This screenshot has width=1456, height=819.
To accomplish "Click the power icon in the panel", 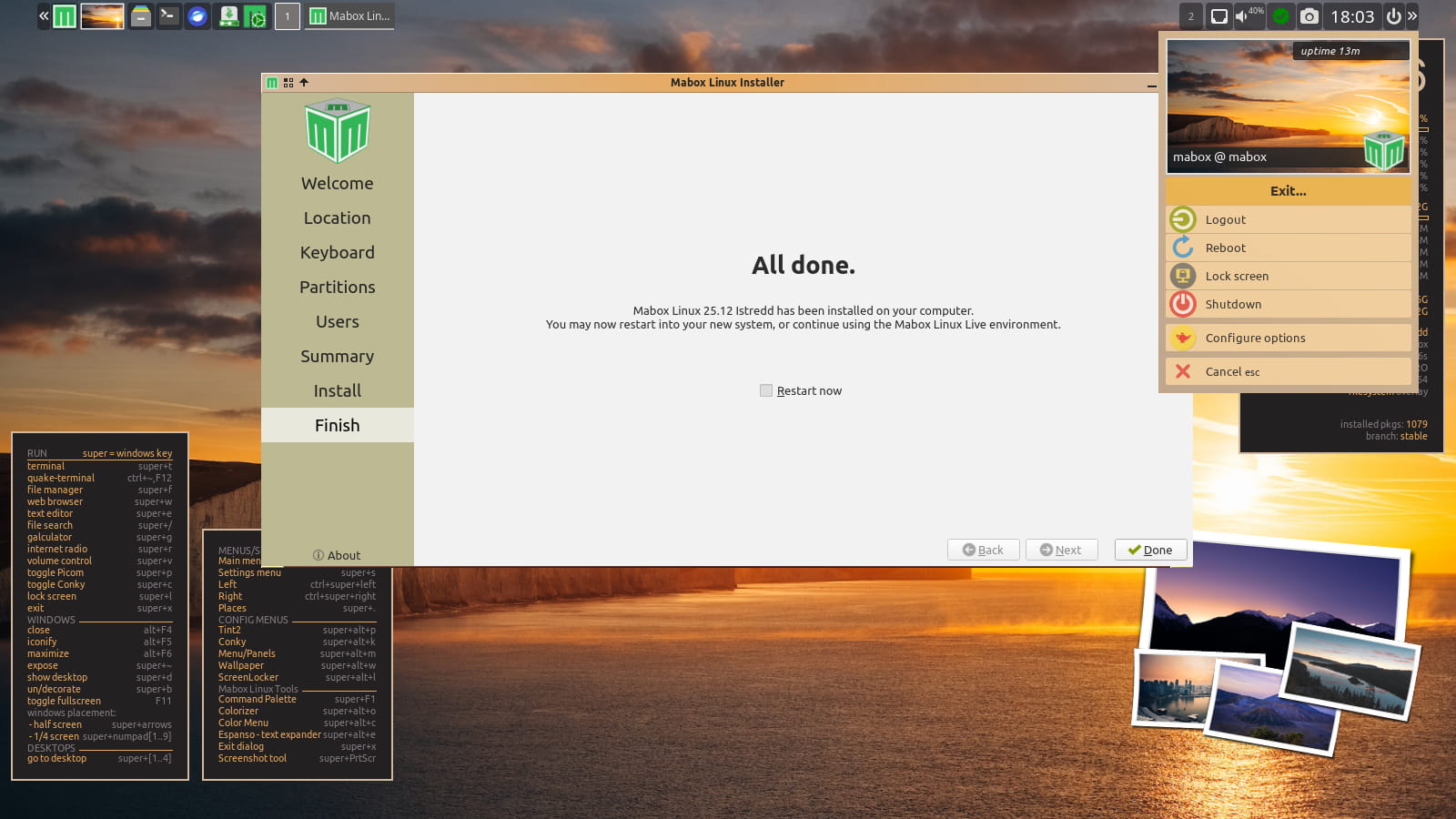I will (1393, 16).
